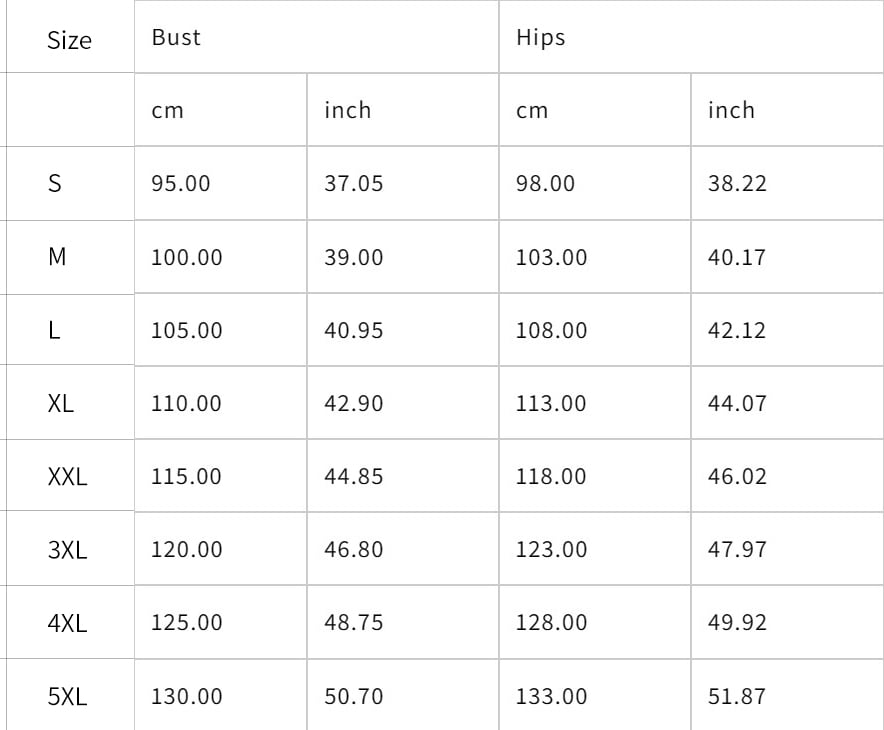Click the Size column header
Screen dimensions: 884x730
click(x=69, y=40)
